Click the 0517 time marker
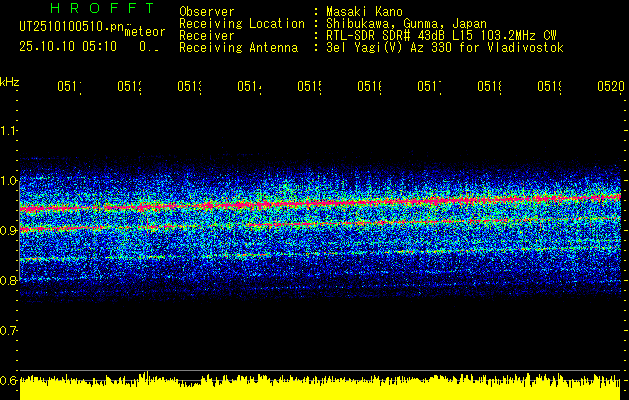This screenshot has width=629, height=400. (x=430, y=87)
